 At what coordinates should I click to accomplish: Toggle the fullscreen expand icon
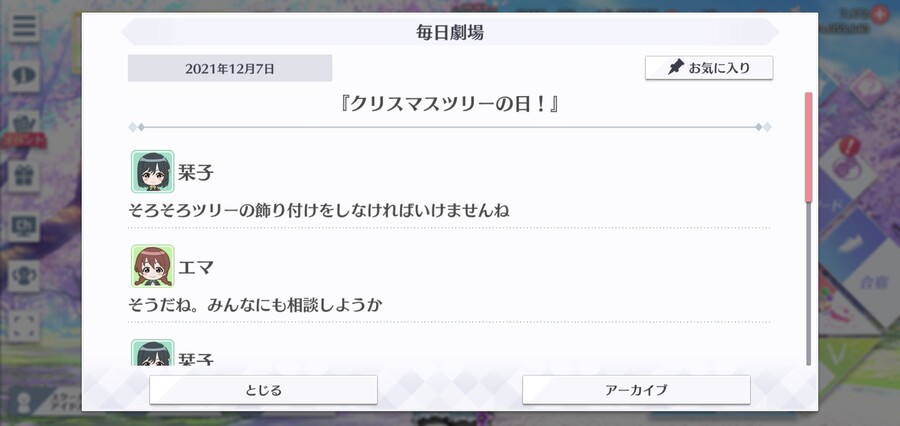pyautogui.click(x=24, y=326)
